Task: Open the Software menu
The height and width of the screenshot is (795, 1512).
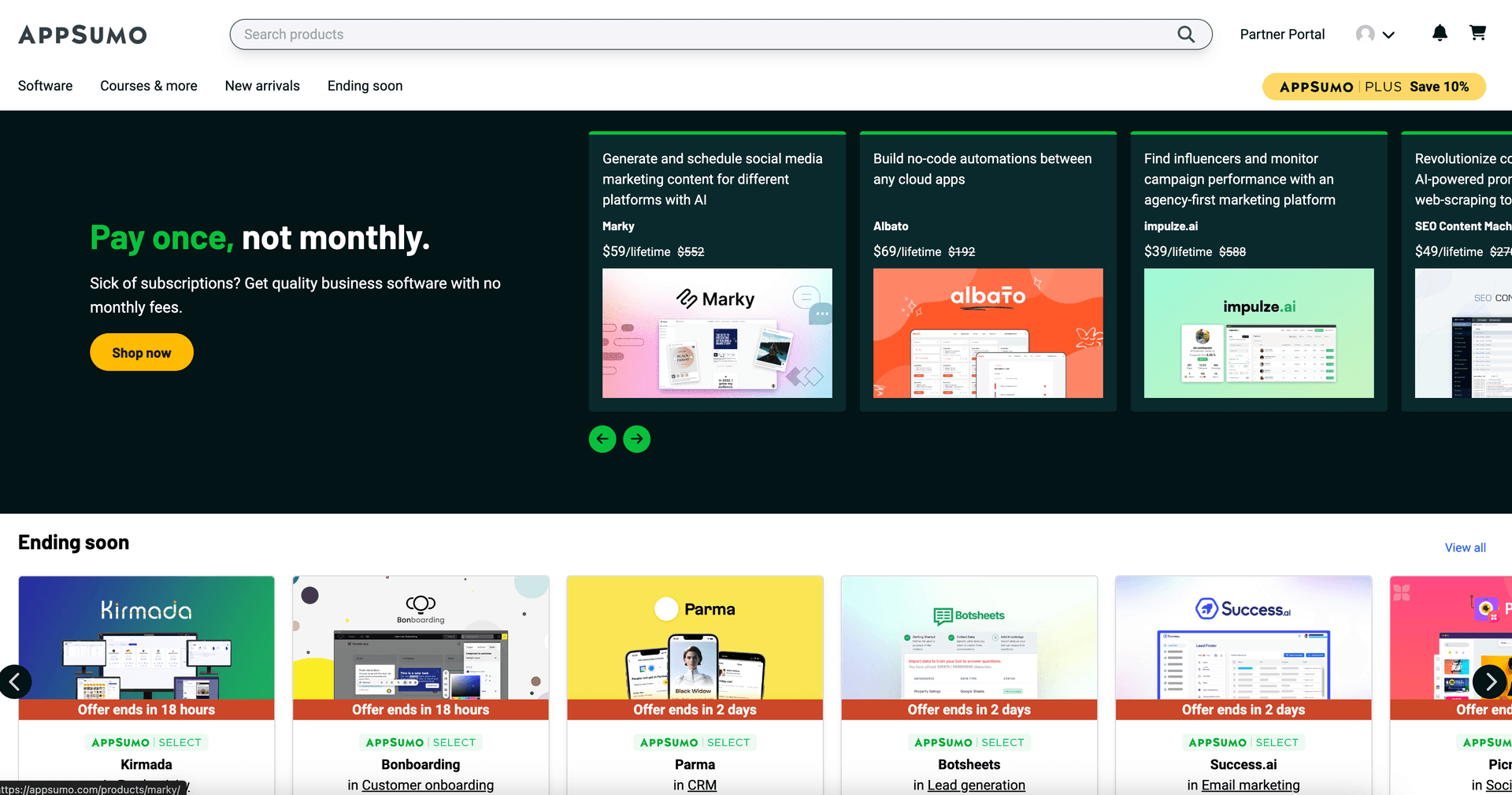Action: point(46,86)
